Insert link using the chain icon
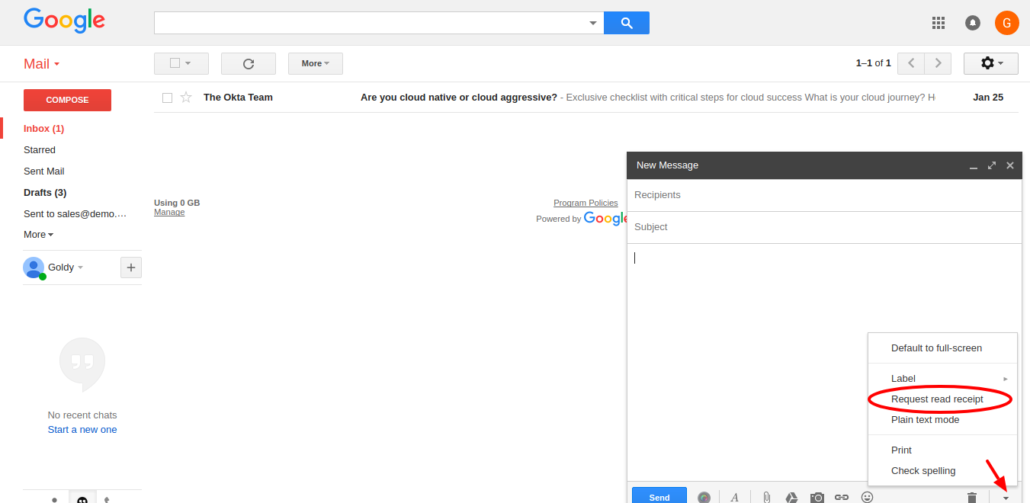This screenshot has height=503, width=1030. (841, 497)
